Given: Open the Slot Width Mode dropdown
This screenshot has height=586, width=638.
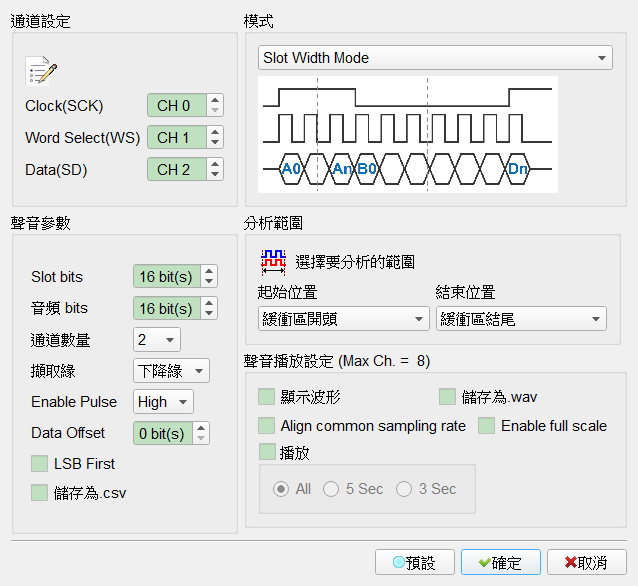Looking at the screenshot, I should (435, 58).
